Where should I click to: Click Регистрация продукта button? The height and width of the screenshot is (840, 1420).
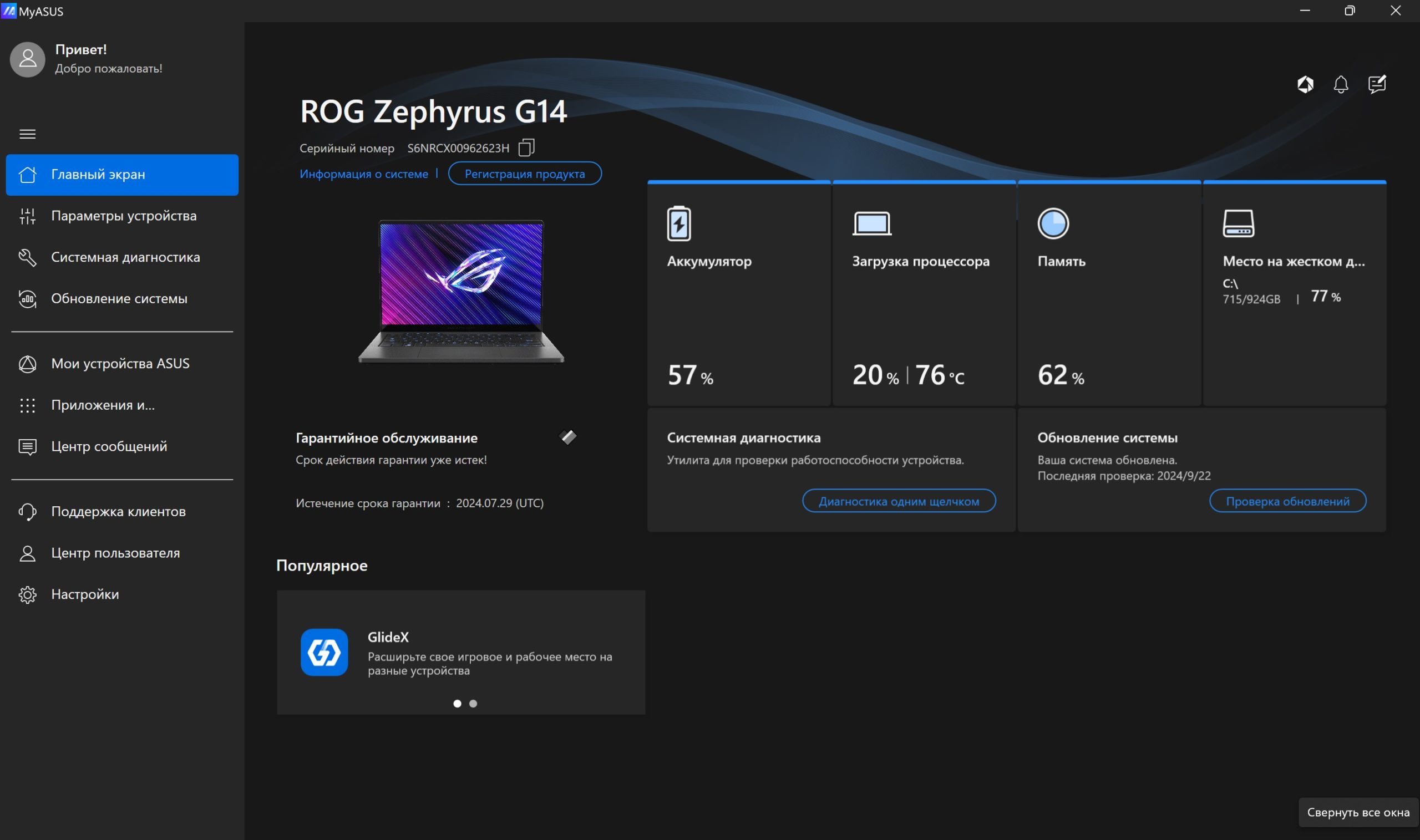click(x=524, y=173)
